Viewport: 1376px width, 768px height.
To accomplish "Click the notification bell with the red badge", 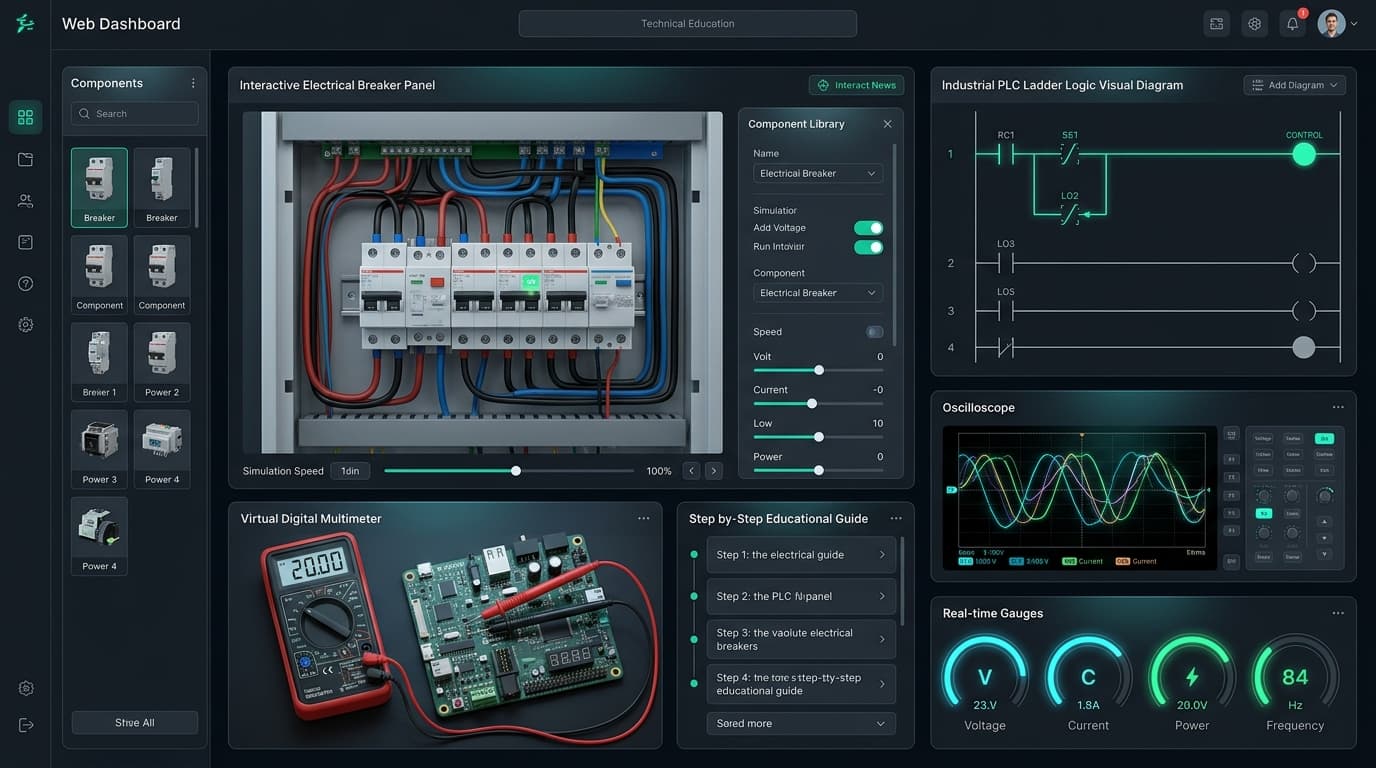I will tap(1293, 24).
